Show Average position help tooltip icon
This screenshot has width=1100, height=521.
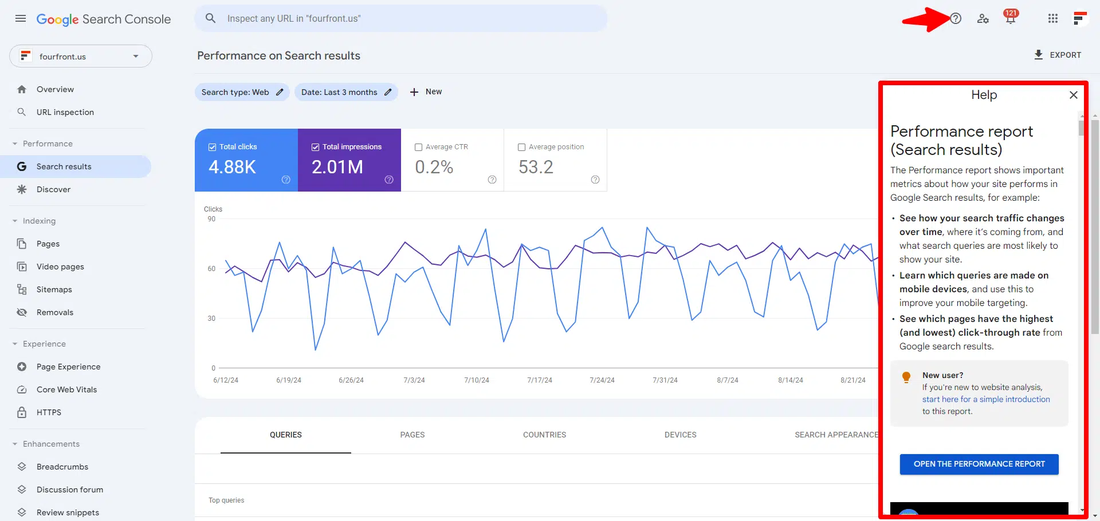coord(595,180)
